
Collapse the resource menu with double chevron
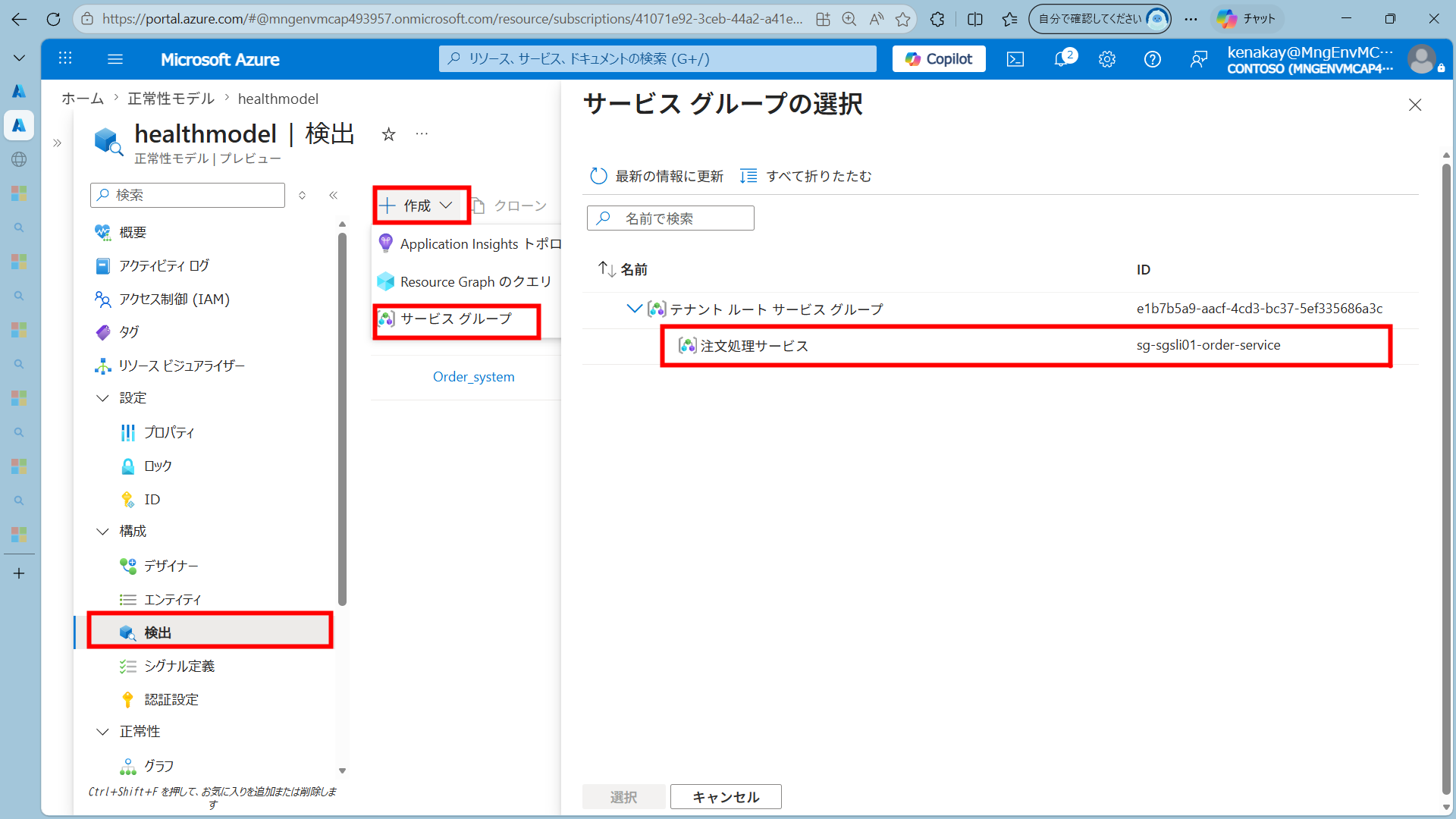coord(333,195)
